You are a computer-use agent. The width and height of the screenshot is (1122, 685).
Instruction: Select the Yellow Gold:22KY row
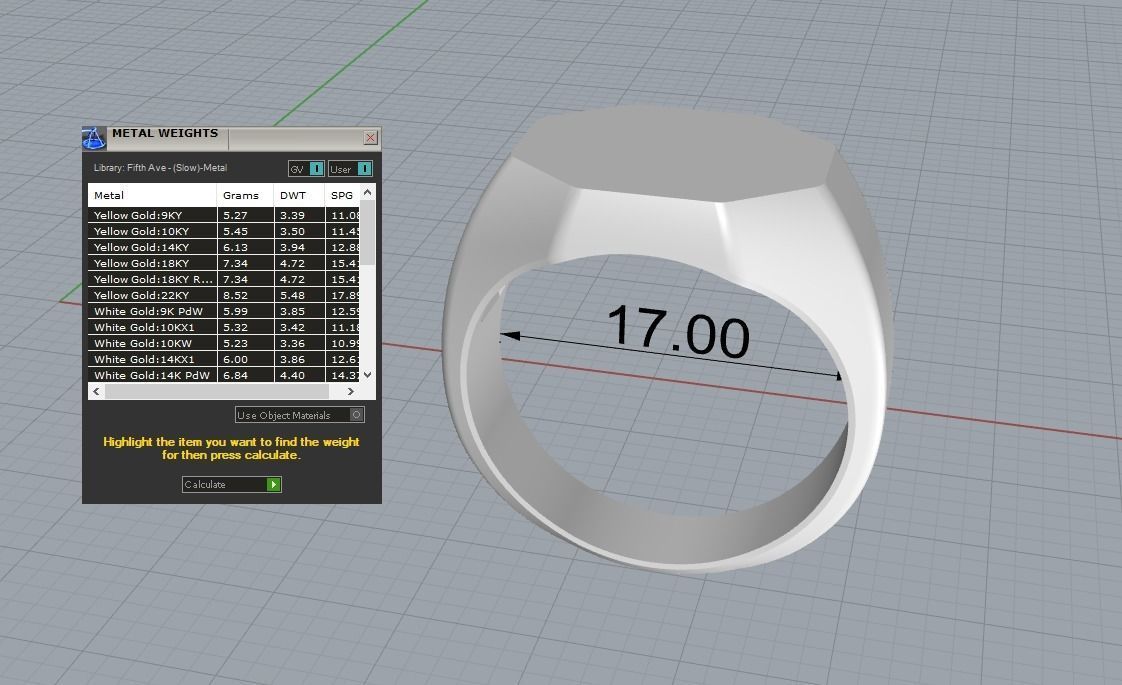224,295
